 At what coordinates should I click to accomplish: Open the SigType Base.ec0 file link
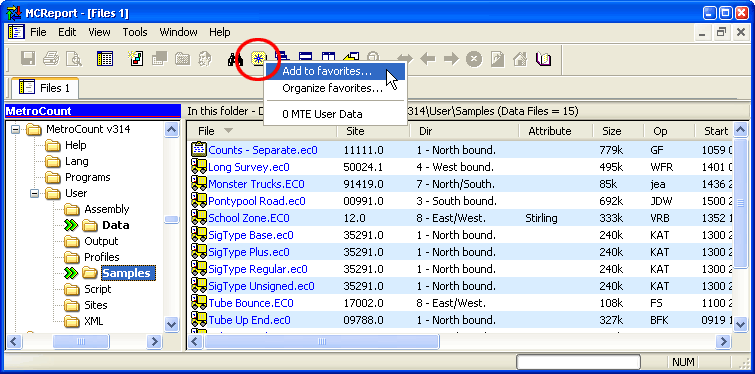(x=250, y=235)
